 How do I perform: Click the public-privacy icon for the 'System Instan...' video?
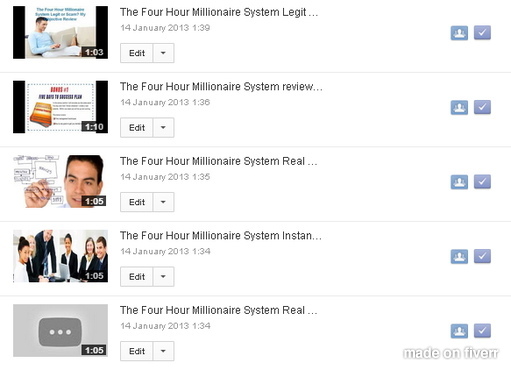(x=459, y=256)
